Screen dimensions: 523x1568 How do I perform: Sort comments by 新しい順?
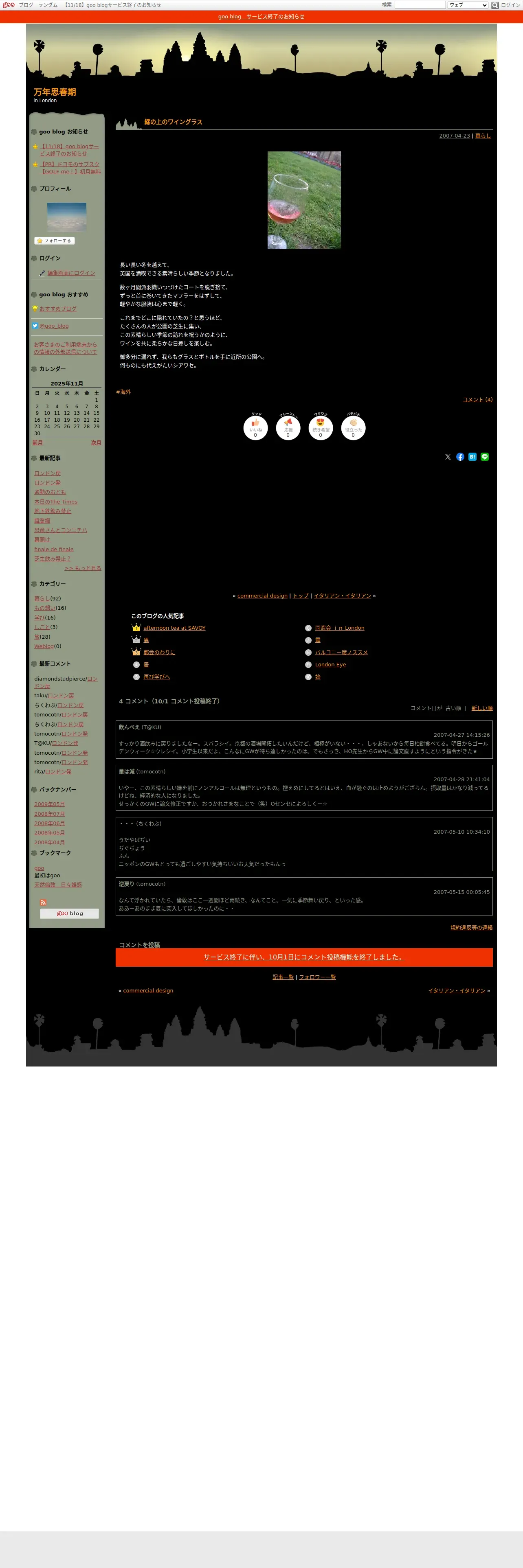click(x=482, y=708)
